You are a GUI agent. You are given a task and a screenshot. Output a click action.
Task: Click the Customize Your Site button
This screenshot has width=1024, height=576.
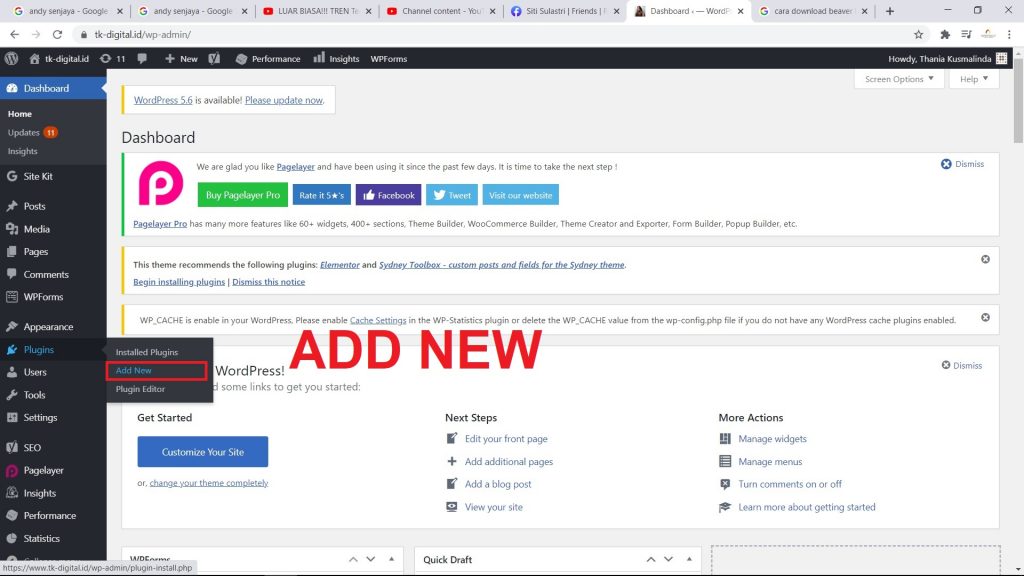[x=202, y=451]
